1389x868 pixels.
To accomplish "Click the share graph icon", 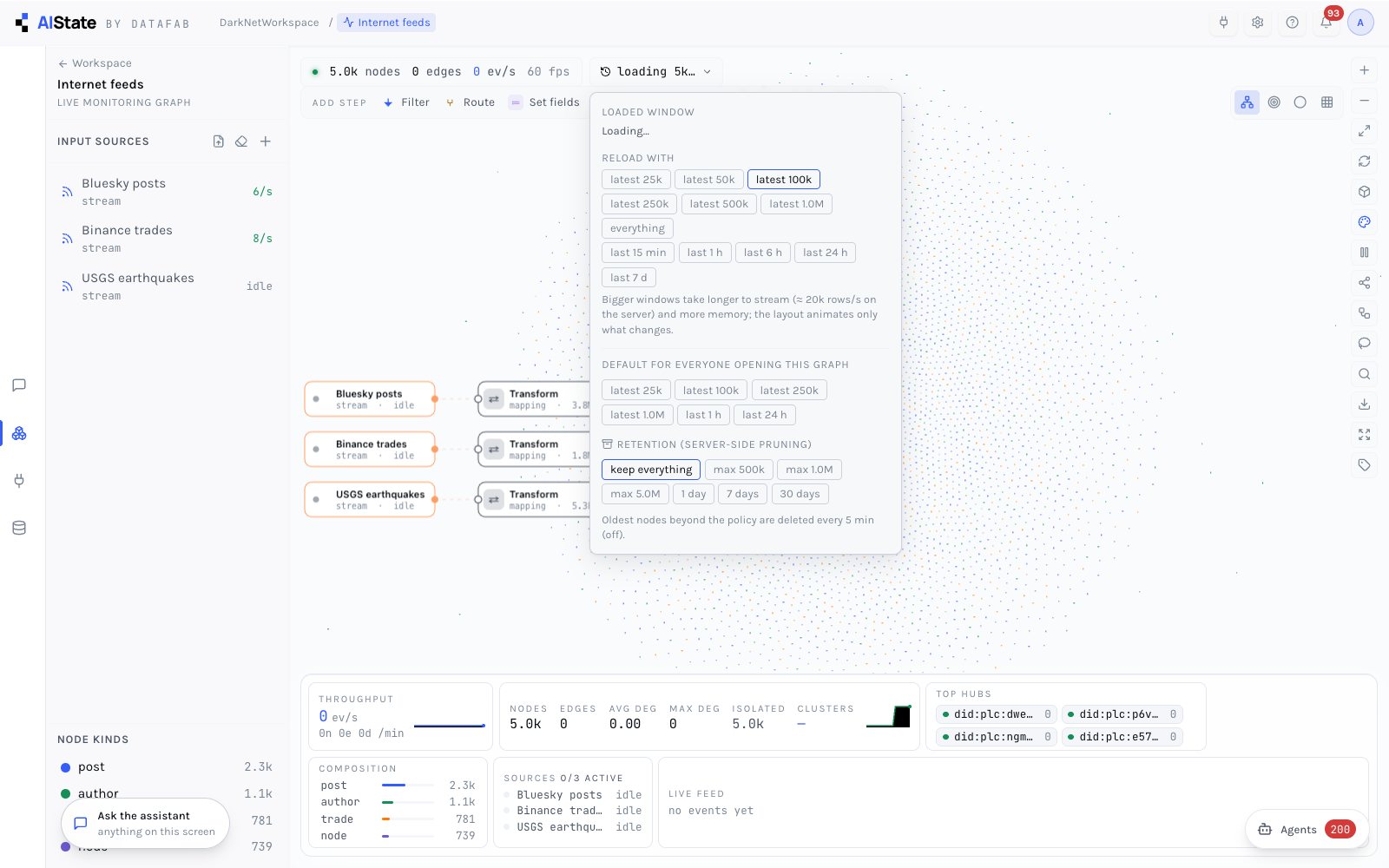I will [x=1364, y=283].
